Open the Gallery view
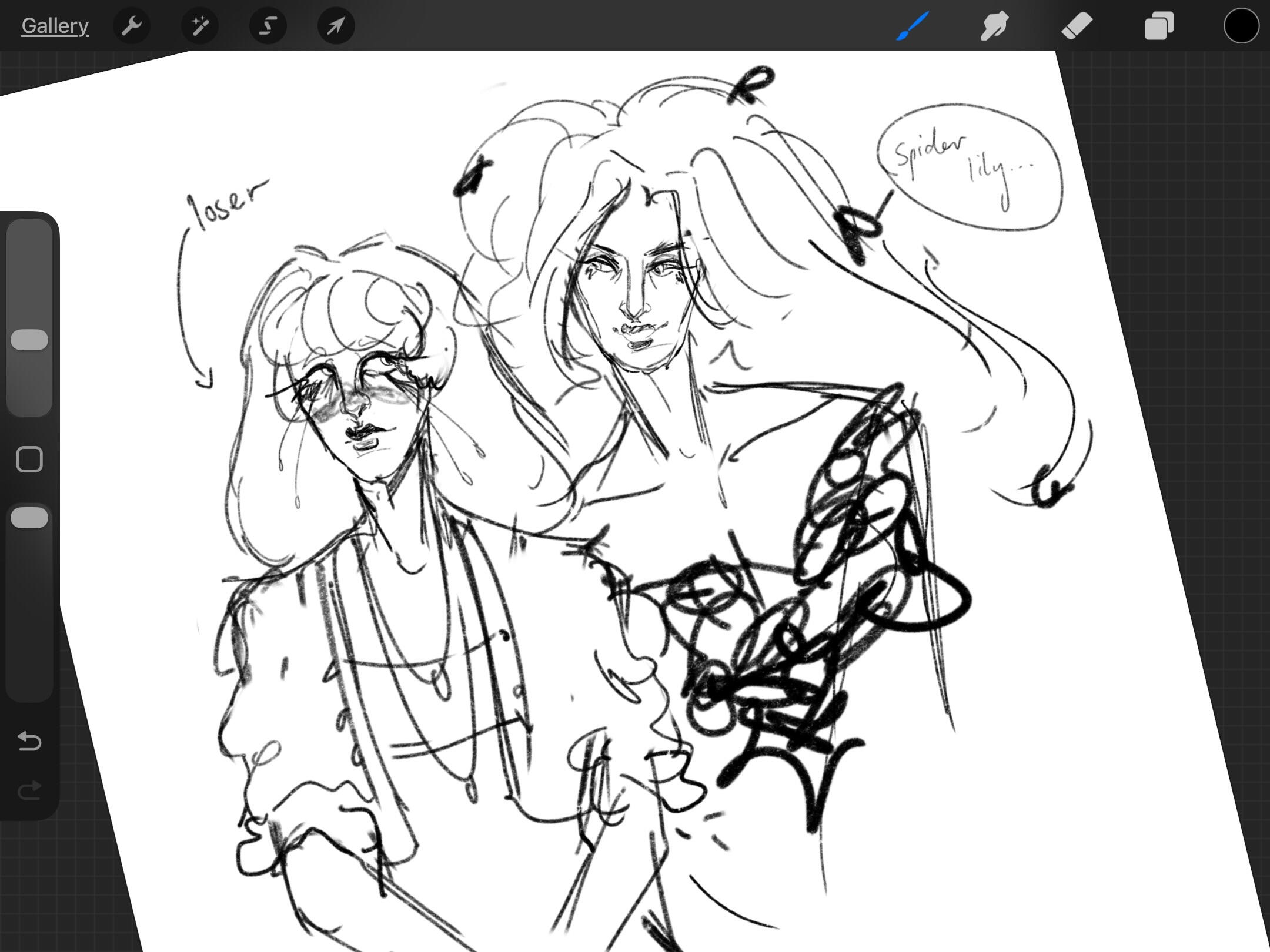This screenshot has height=952, width=1270. (x=55, y=26)
